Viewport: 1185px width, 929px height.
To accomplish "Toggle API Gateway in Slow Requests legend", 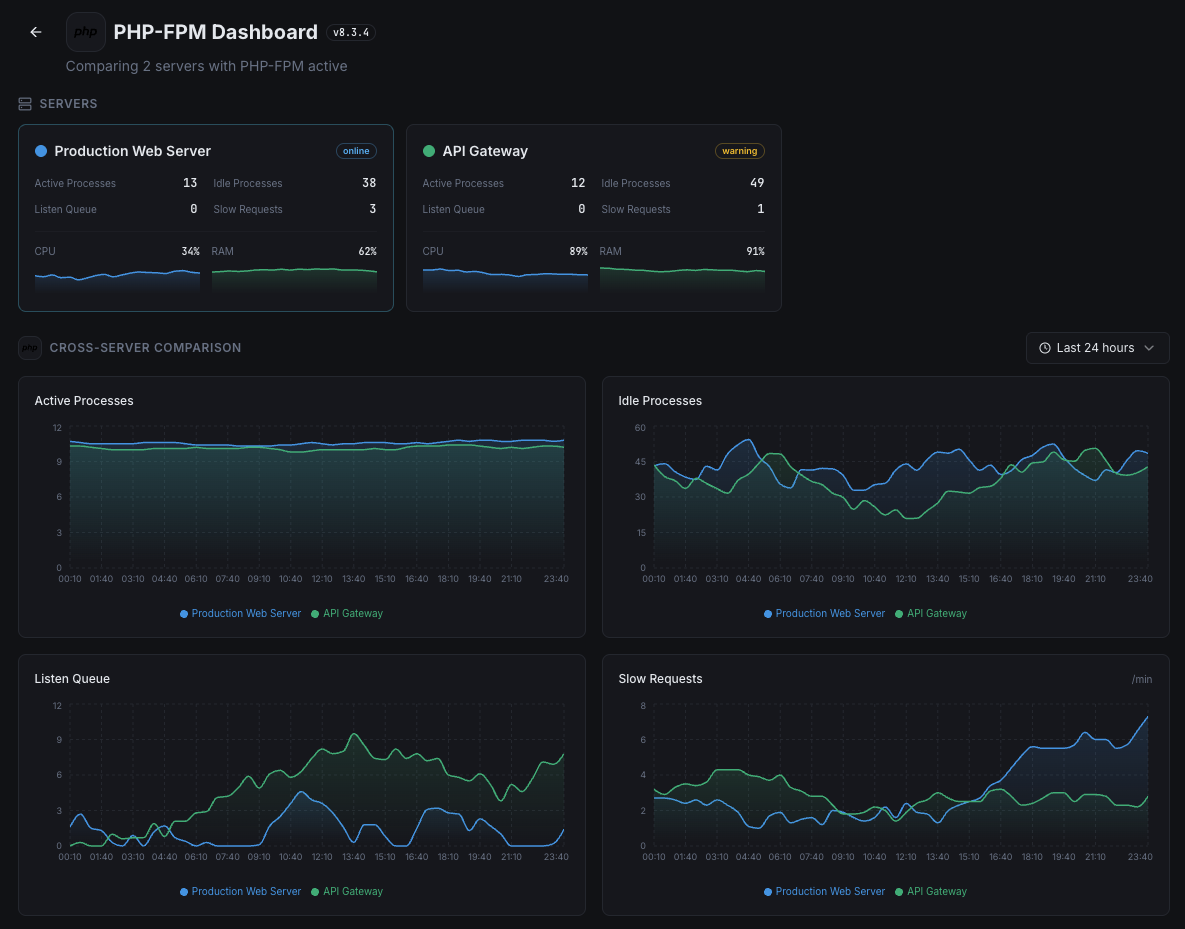I will [931, 891].
